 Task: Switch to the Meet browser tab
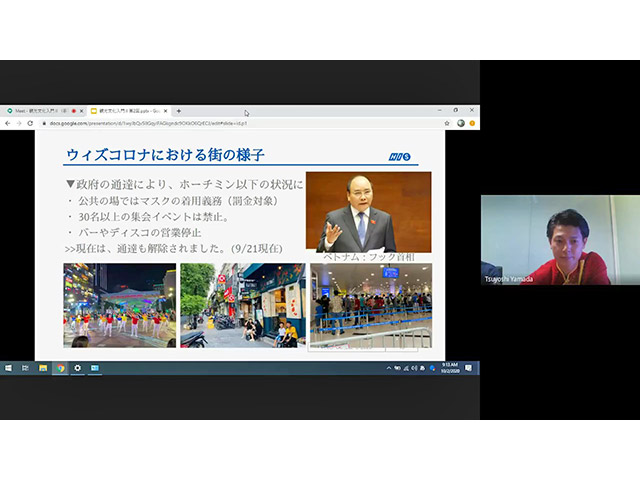point(38,110)
